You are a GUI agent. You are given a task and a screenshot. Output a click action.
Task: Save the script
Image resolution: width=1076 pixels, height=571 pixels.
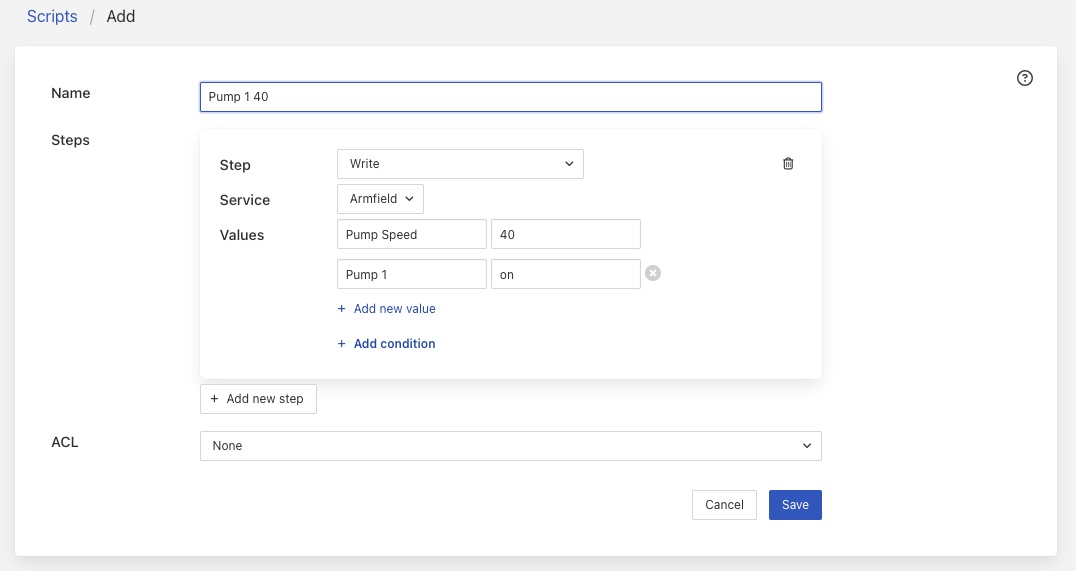click(x=795, y=505)
